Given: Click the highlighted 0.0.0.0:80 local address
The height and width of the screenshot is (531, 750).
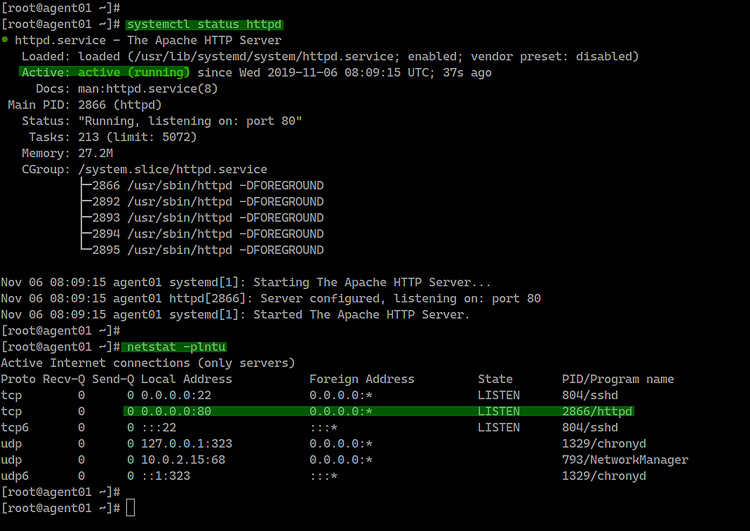Looking at the screenshot, I should point(170,411).
